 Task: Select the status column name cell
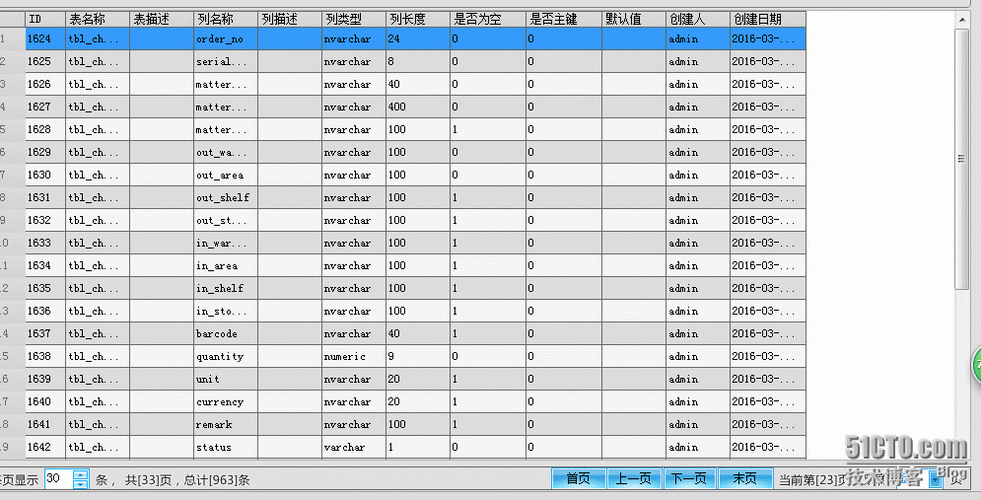point(225,447)
